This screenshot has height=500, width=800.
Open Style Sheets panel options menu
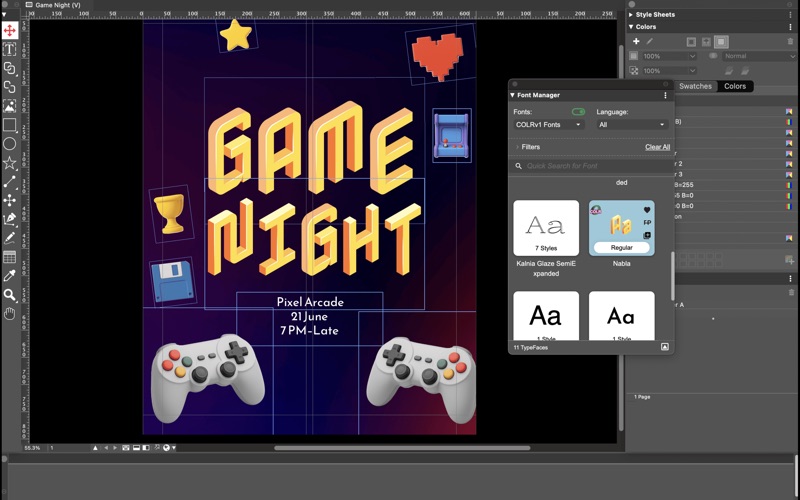(790, 15)
